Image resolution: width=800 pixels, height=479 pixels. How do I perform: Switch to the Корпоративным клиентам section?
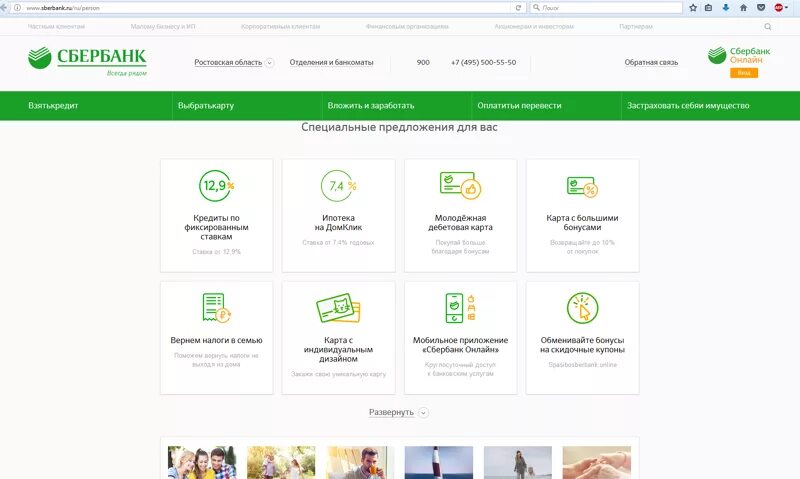pyautogui.click(x=280, y=27)
